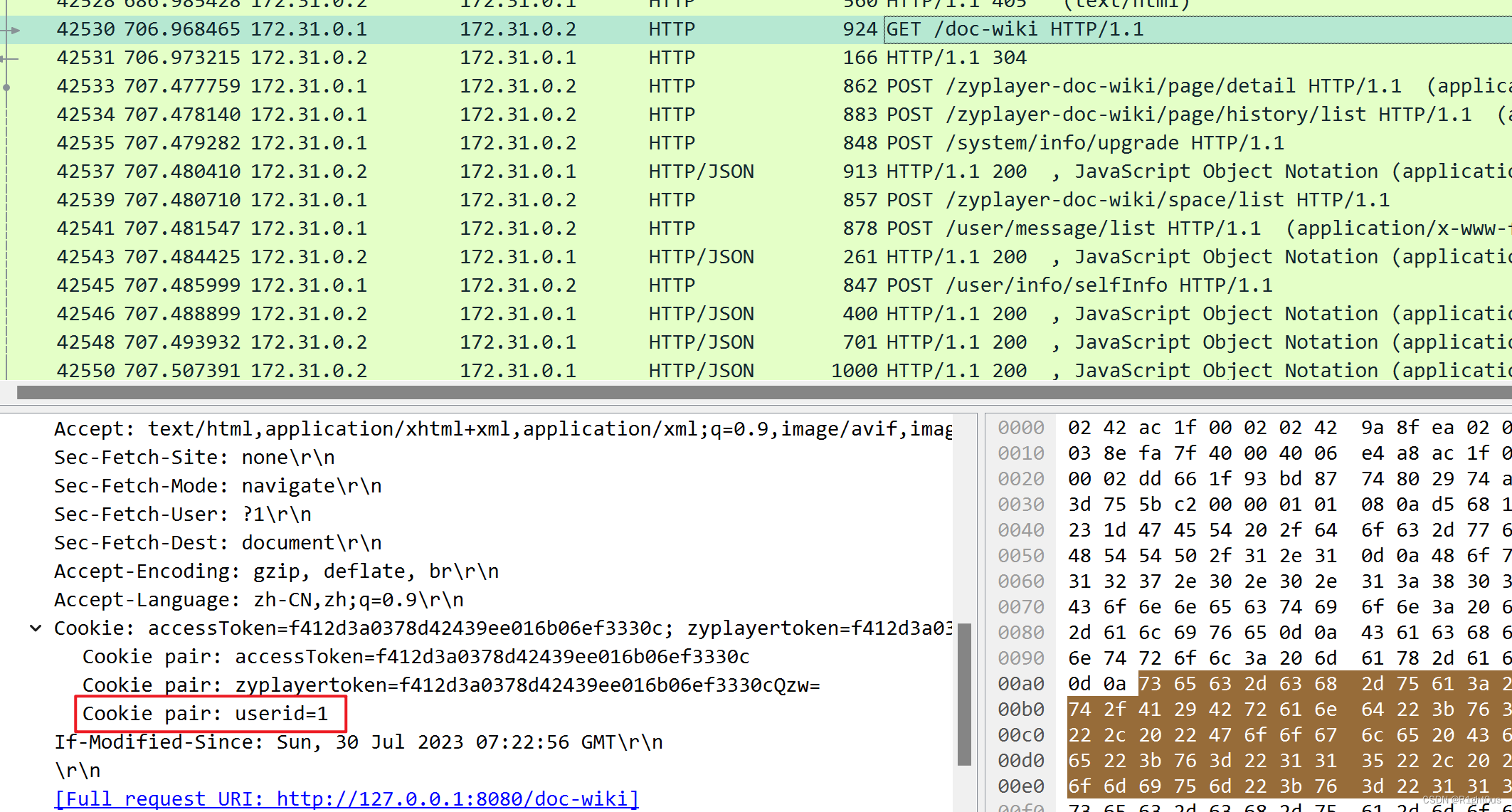Select the Accept-Encoding header line
This screenshot has width=1512, height=812.
pyautogui.click(x=277, y=571)
